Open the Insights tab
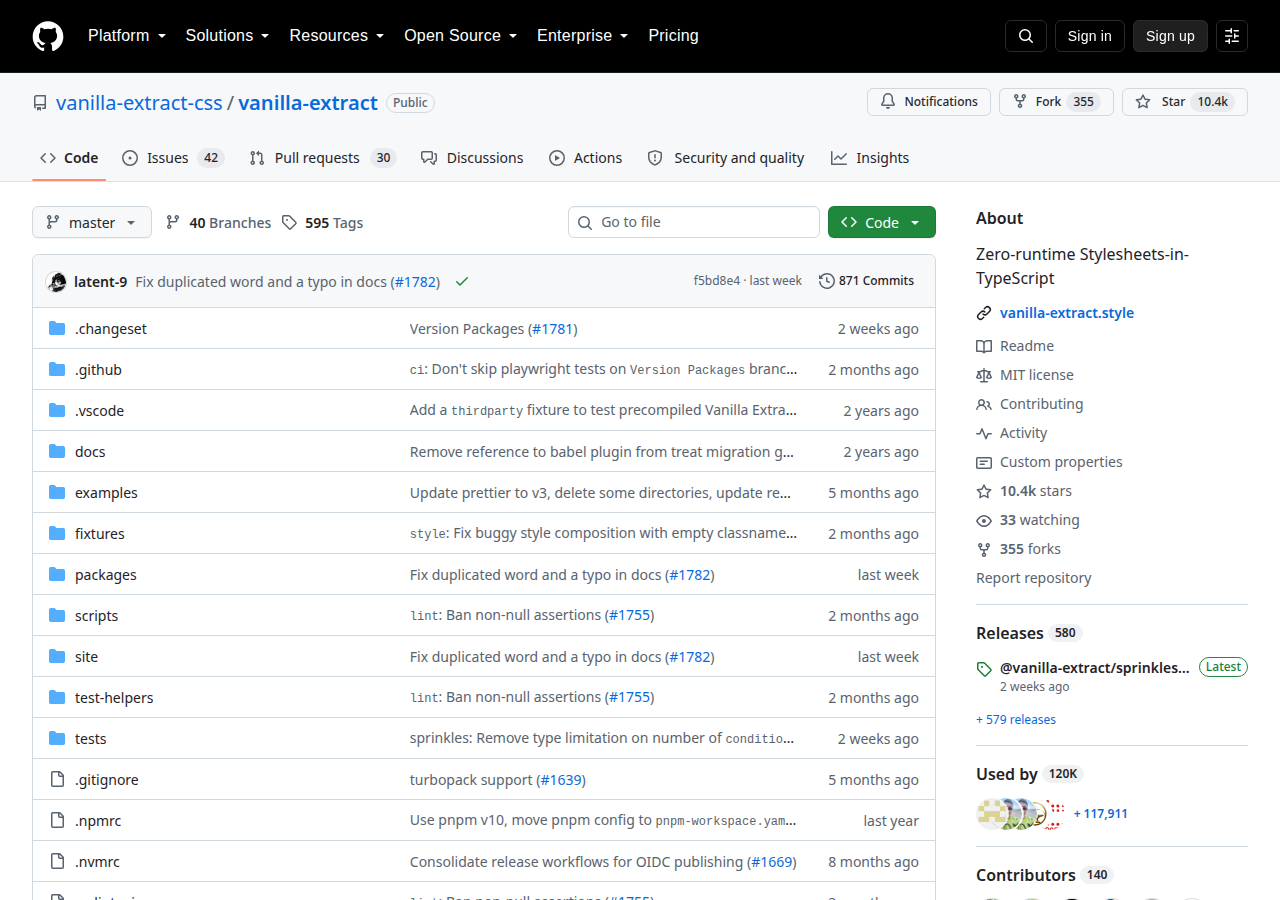 click(x=870, y=158)
